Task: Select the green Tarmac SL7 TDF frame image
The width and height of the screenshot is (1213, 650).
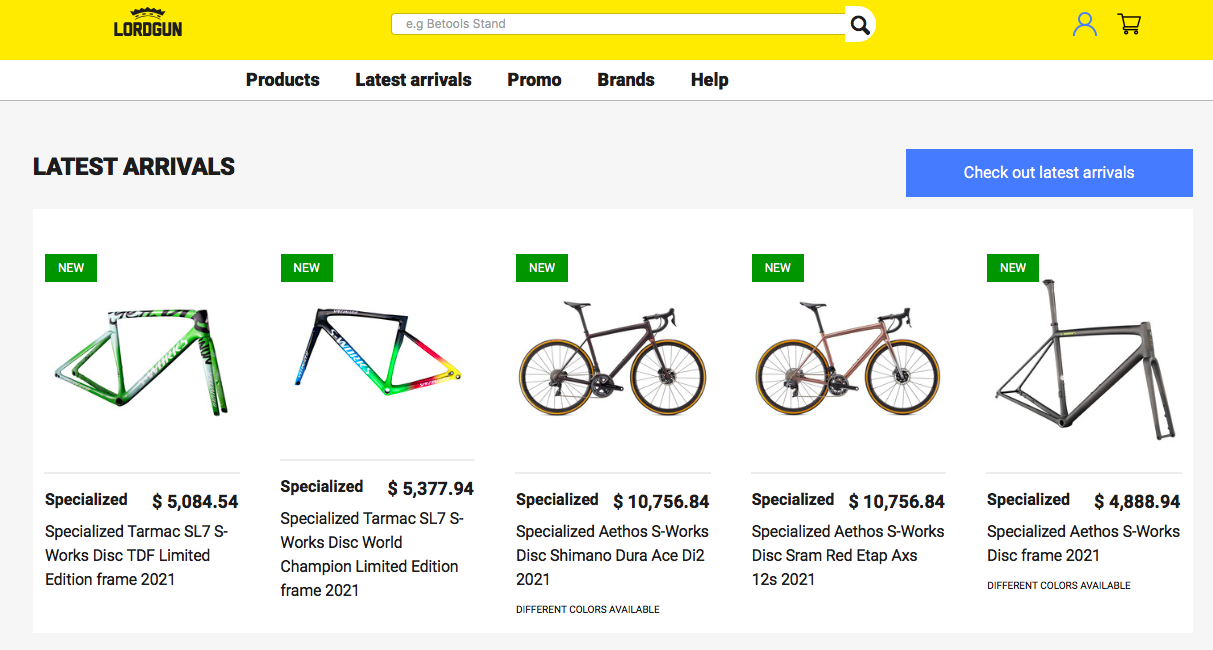Action: 142,360
